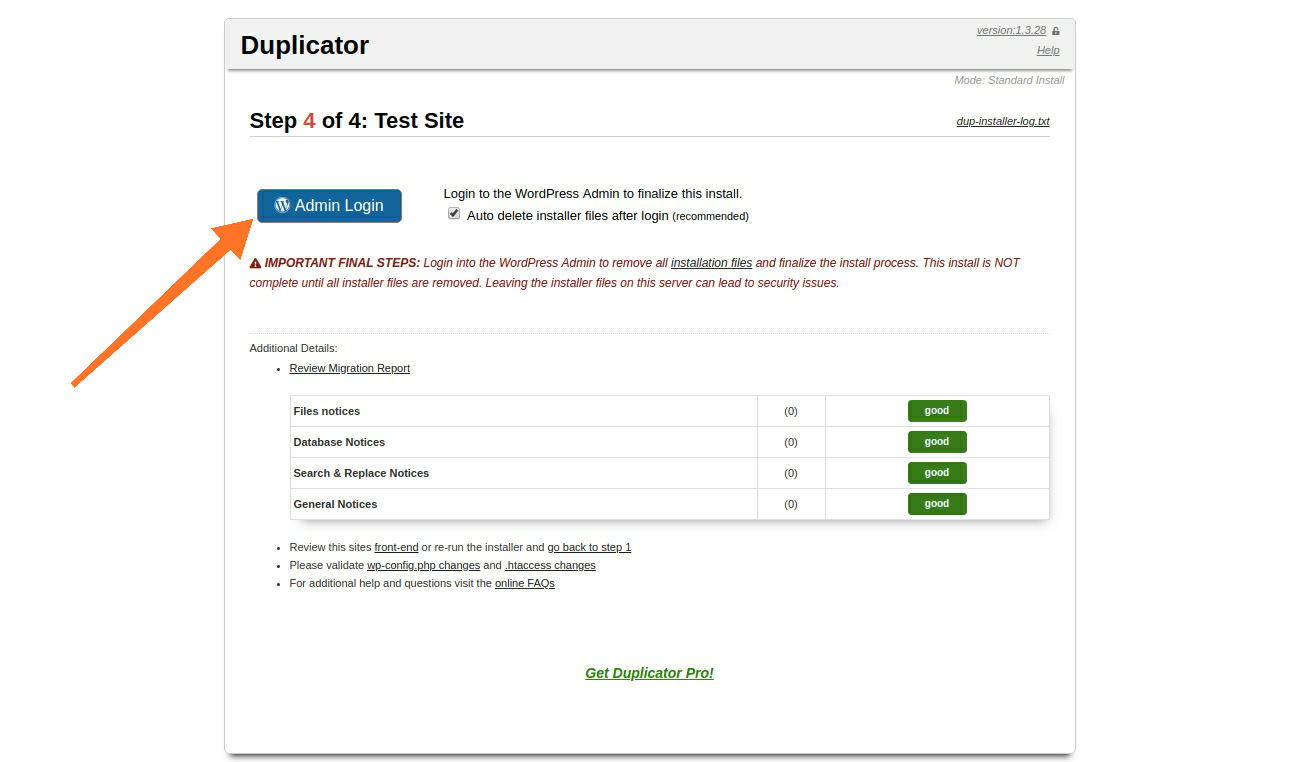Open the Help link in header
Screen dimensions: 1299x762
point(1047,50)
